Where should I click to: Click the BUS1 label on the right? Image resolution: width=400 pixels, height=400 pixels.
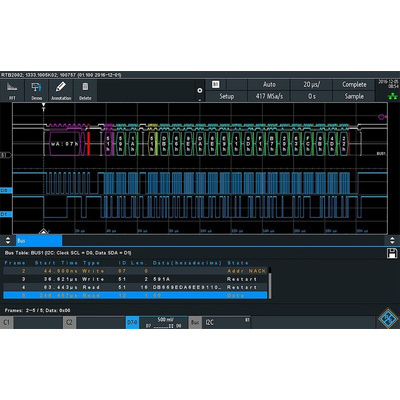381,154
